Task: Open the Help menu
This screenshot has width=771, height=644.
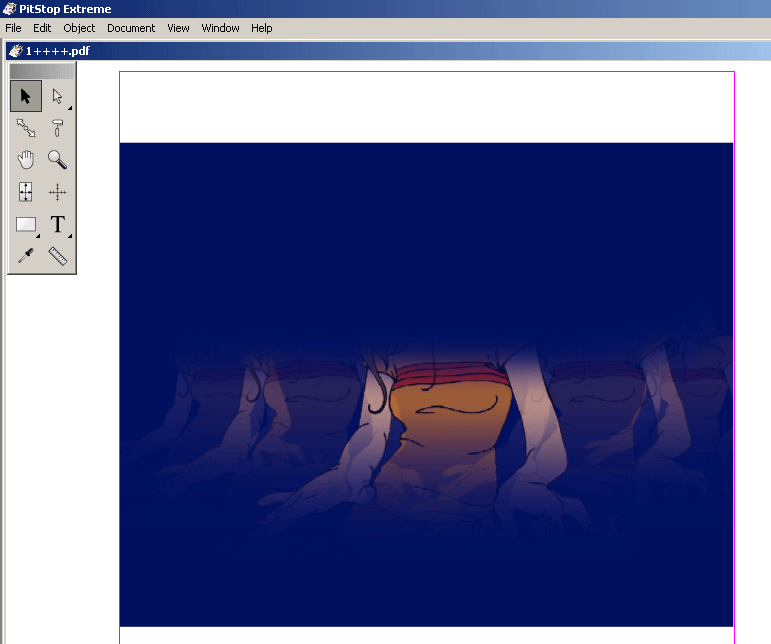Action: [x=262, y=28]
